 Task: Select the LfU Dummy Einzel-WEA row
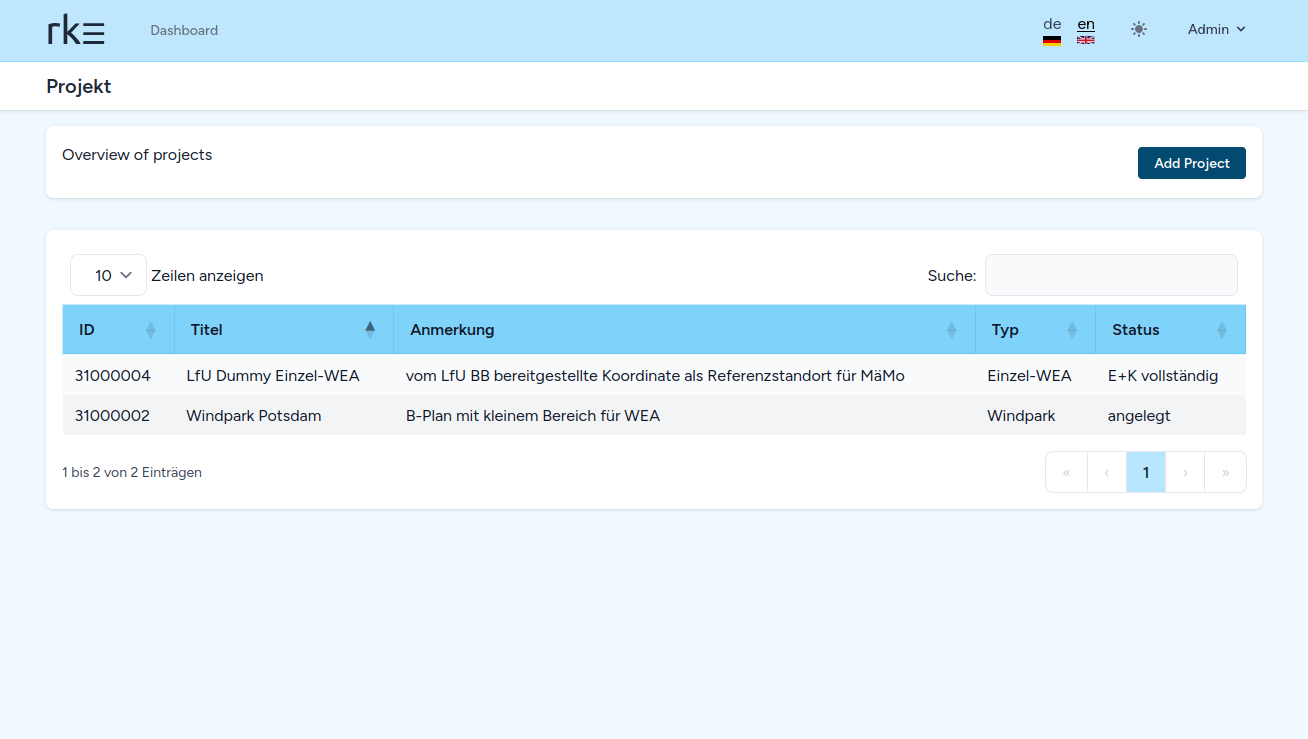tap(273, 376)
